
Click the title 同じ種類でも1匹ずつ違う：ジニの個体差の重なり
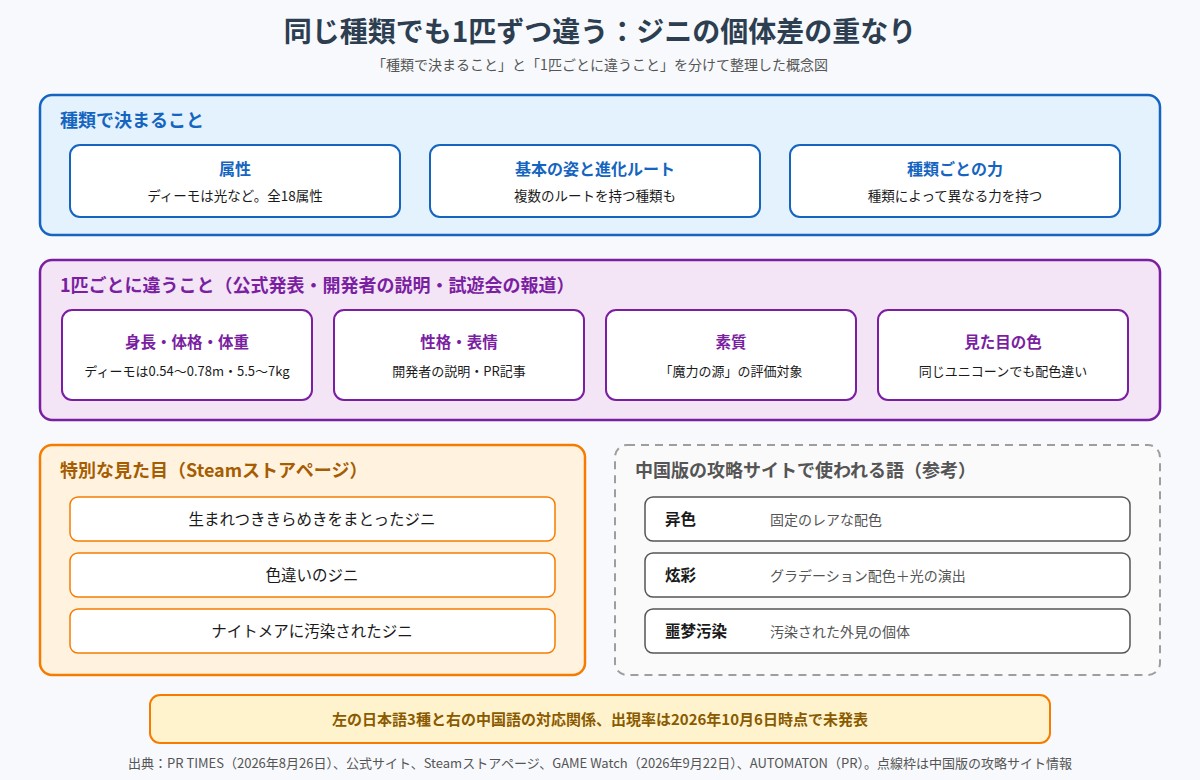click(x=600, y=31)
